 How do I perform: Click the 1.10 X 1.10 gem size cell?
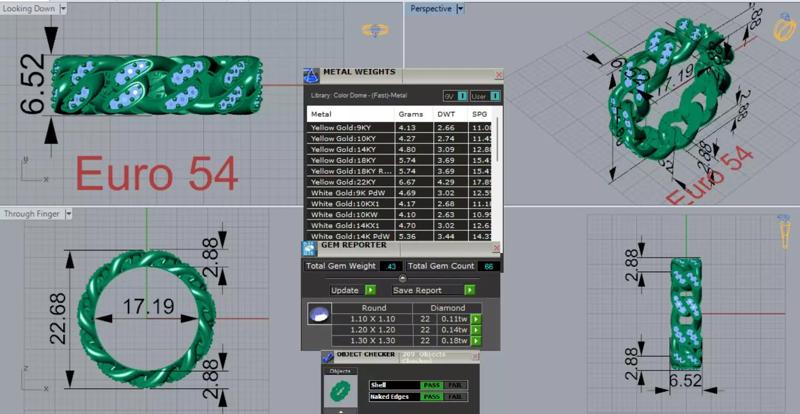372,319
